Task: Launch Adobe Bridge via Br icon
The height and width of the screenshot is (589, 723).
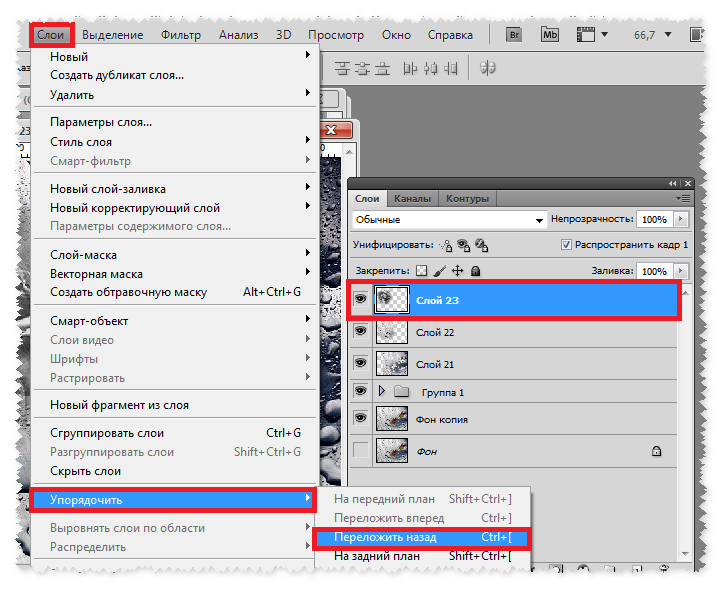Action: pos(514,35)
